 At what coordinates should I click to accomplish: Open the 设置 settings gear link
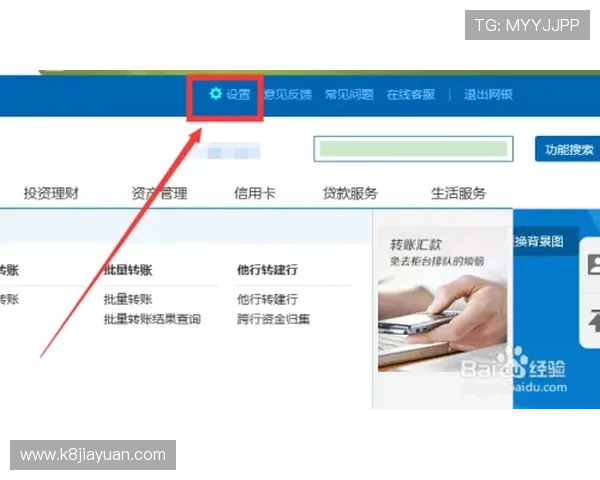click(230, 94)
